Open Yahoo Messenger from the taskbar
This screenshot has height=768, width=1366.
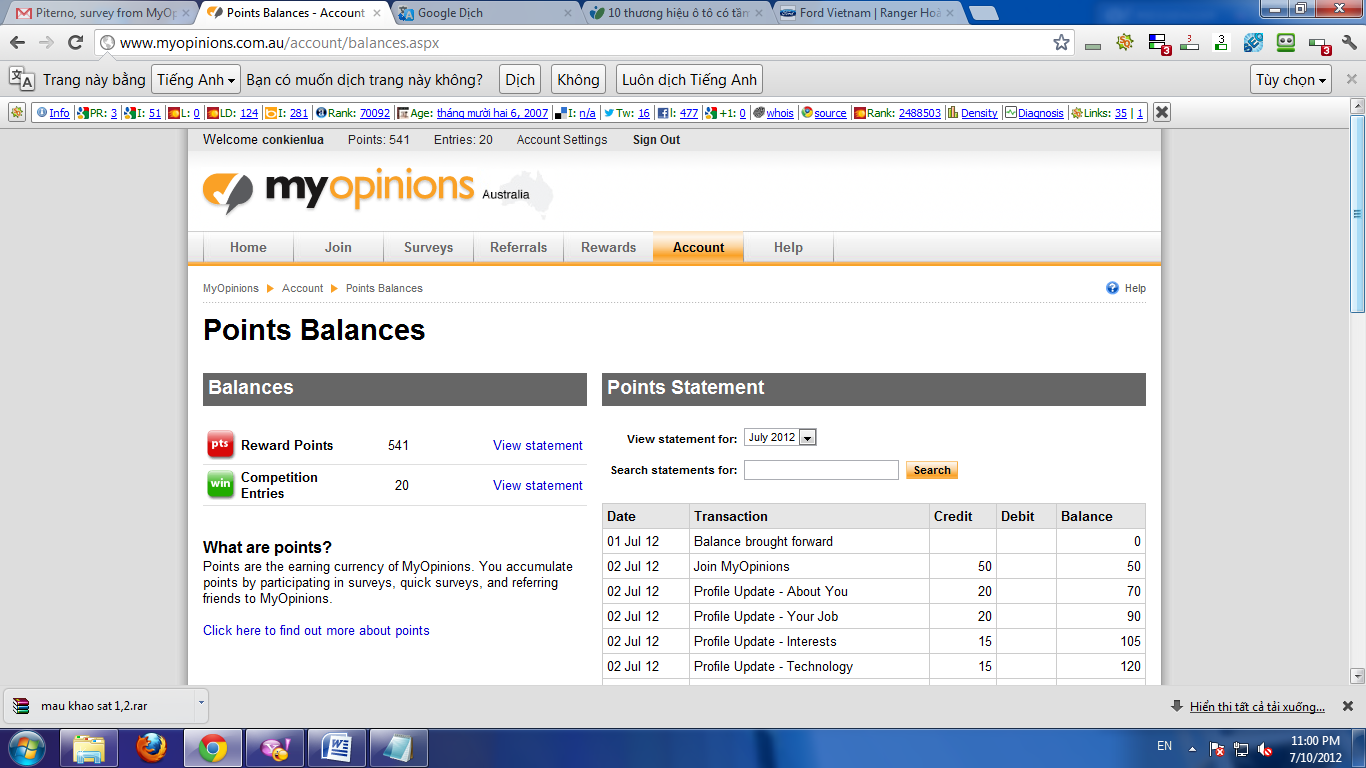(274, 748)
